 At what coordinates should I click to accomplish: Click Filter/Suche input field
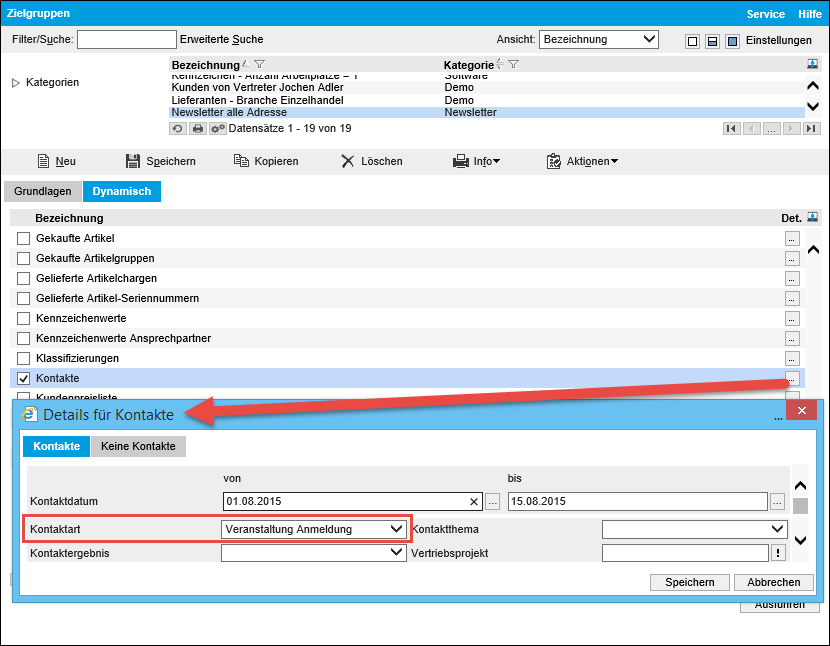coord(127,40)
